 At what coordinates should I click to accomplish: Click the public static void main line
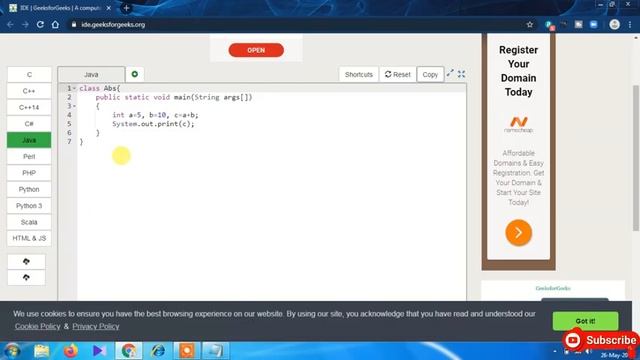[174, 97]
